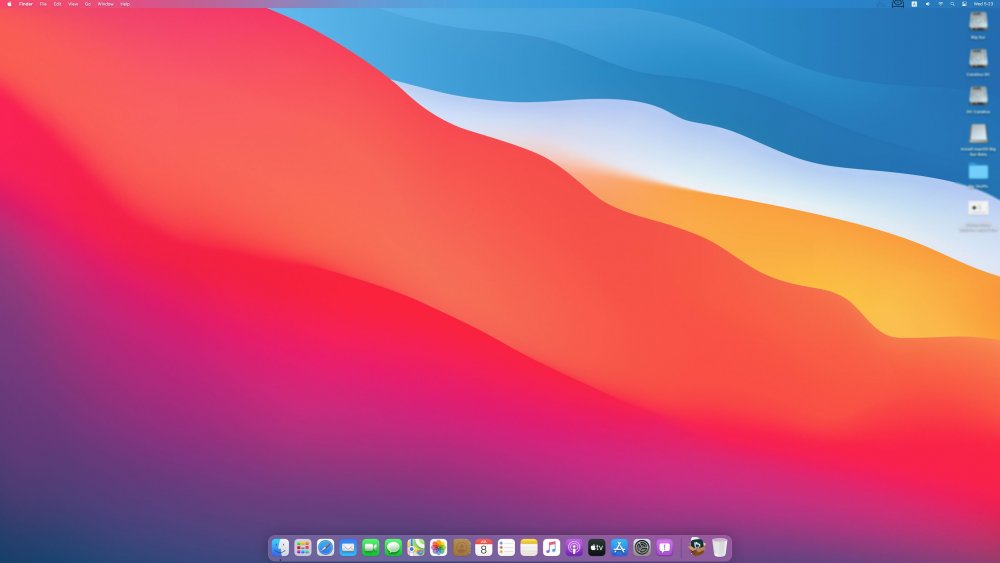Screen dimensions: 1000x563
Task: Open Finder from the Dock
Action: point(280,547)
